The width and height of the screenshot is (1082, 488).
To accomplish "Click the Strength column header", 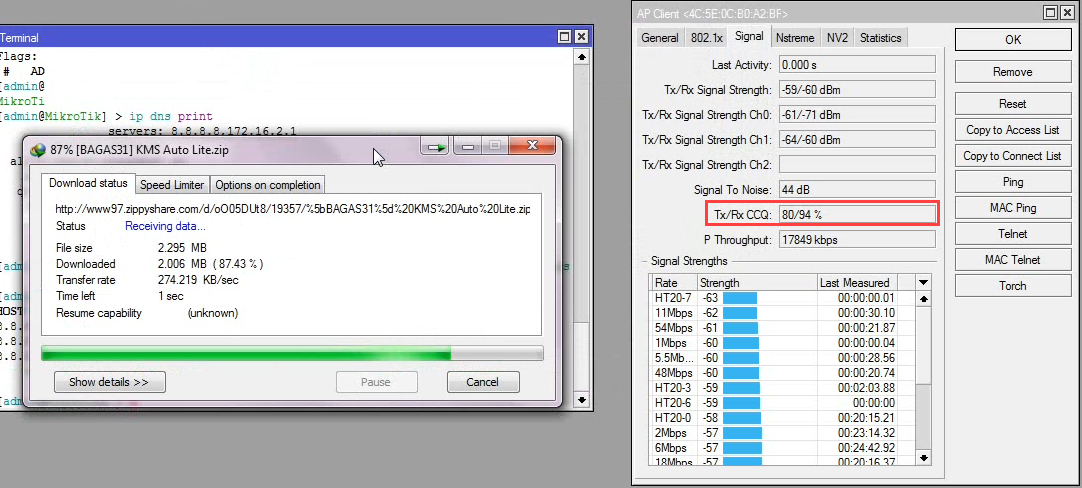I will tap(756, 283).
